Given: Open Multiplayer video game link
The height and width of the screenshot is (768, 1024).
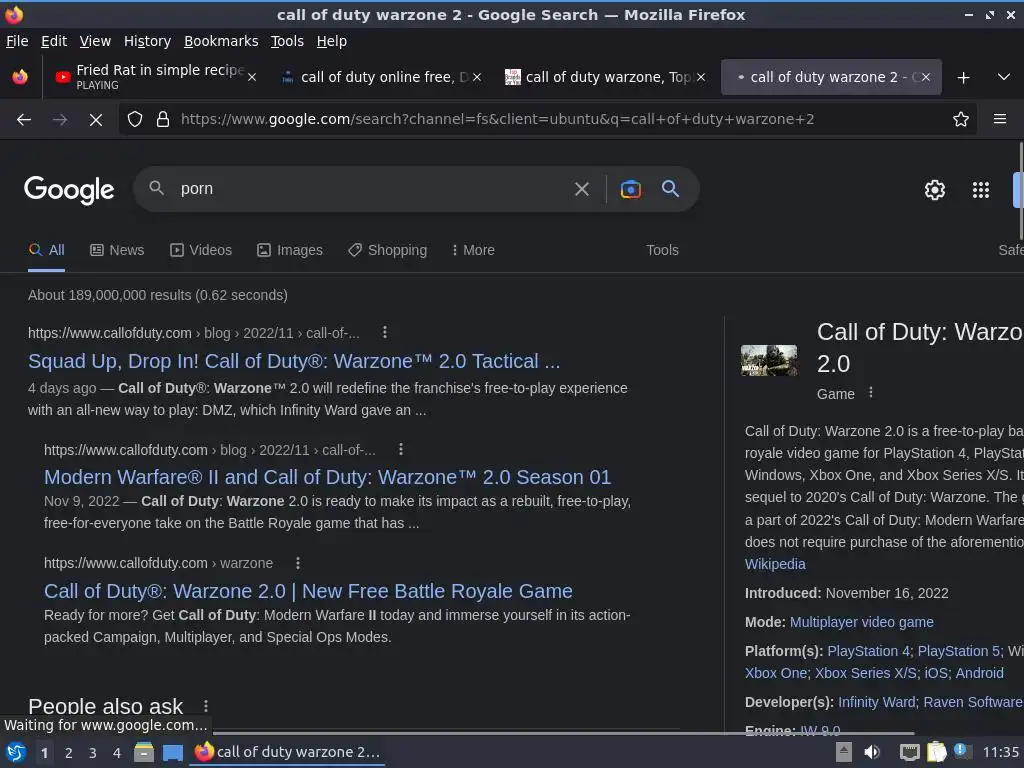Looking at the screenshot, I should 861,622.
